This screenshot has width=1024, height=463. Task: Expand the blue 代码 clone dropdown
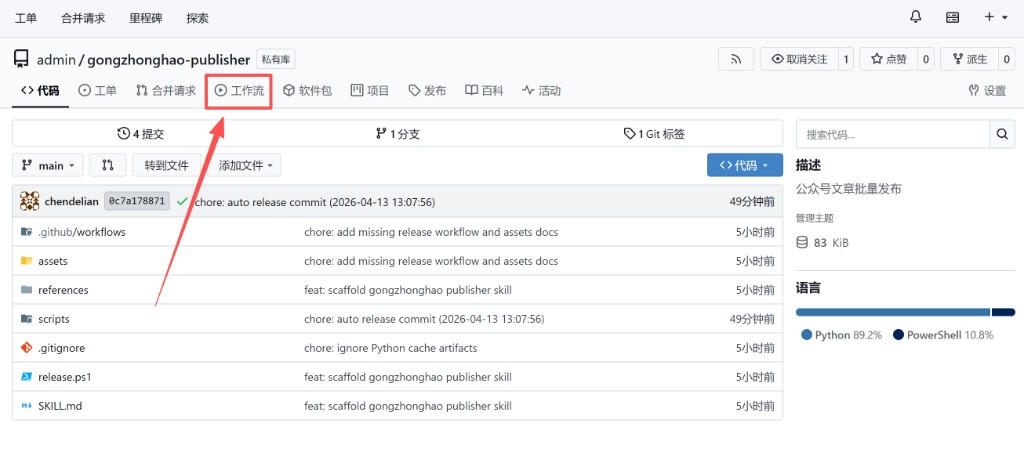[744, 165]
